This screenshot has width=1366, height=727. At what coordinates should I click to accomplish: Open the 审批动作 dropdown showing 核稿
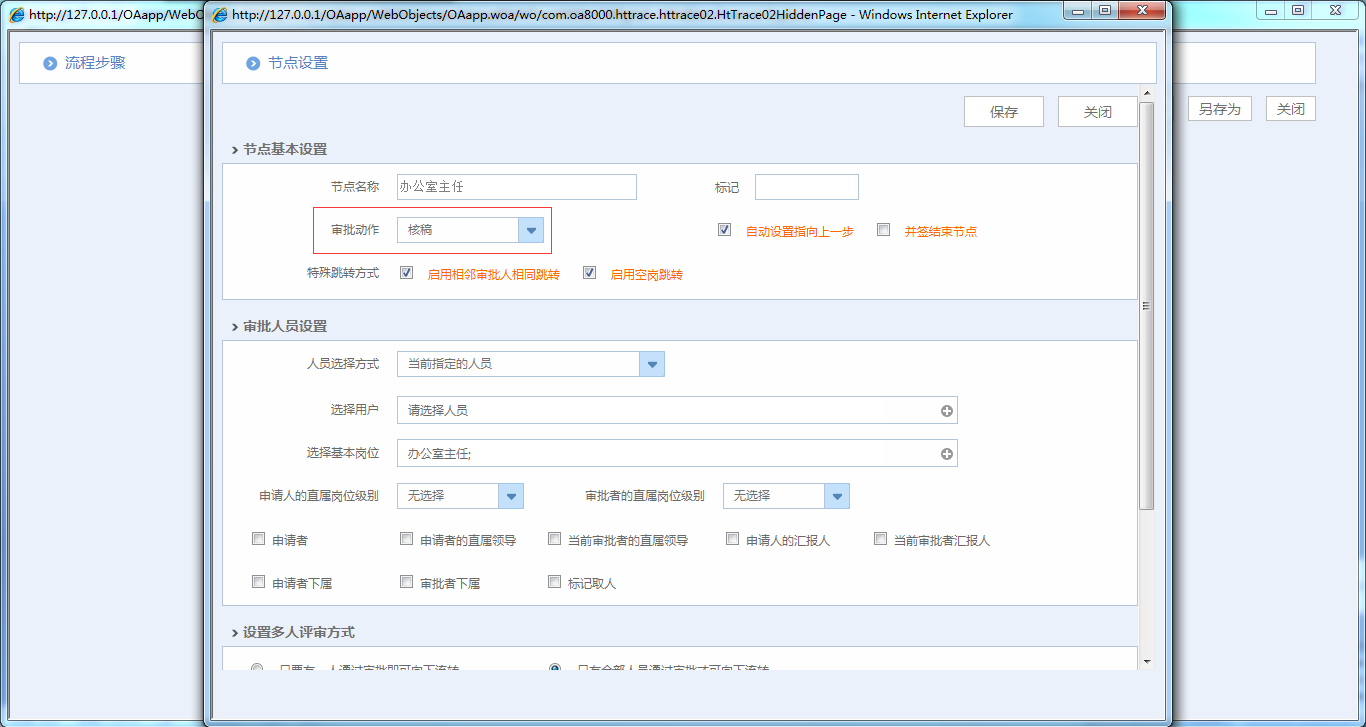click(x=531, y=229)
